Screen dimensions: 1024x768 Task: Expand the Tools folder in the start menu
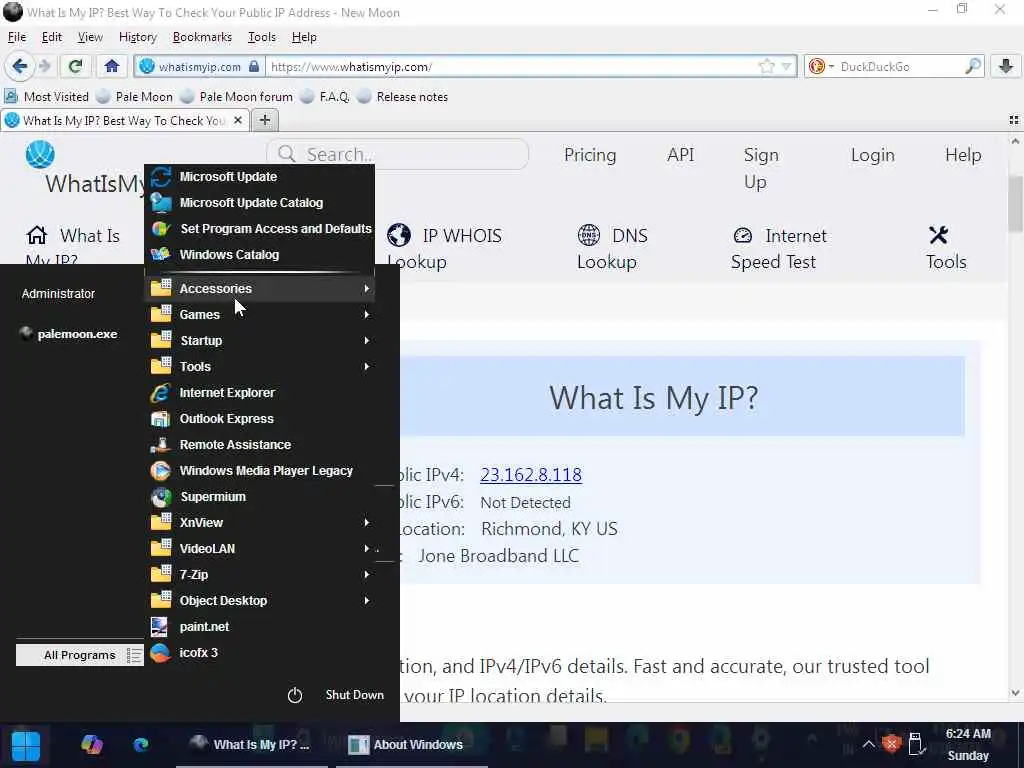[x=261, y=367]
